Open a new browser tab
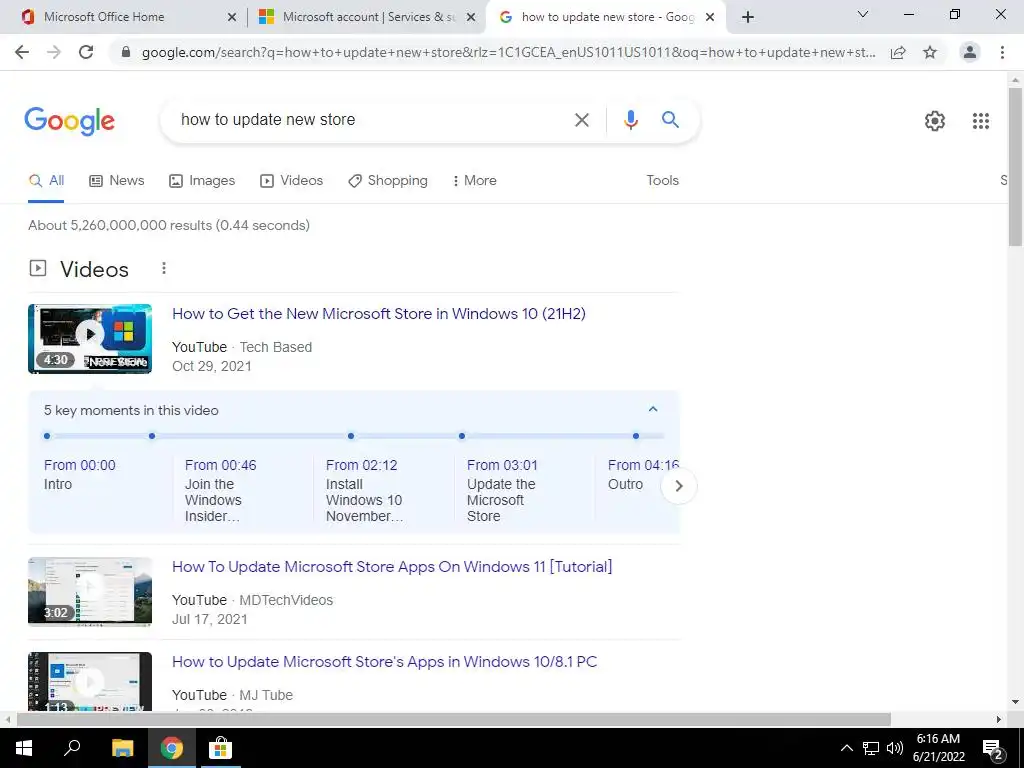 [748, 17]
